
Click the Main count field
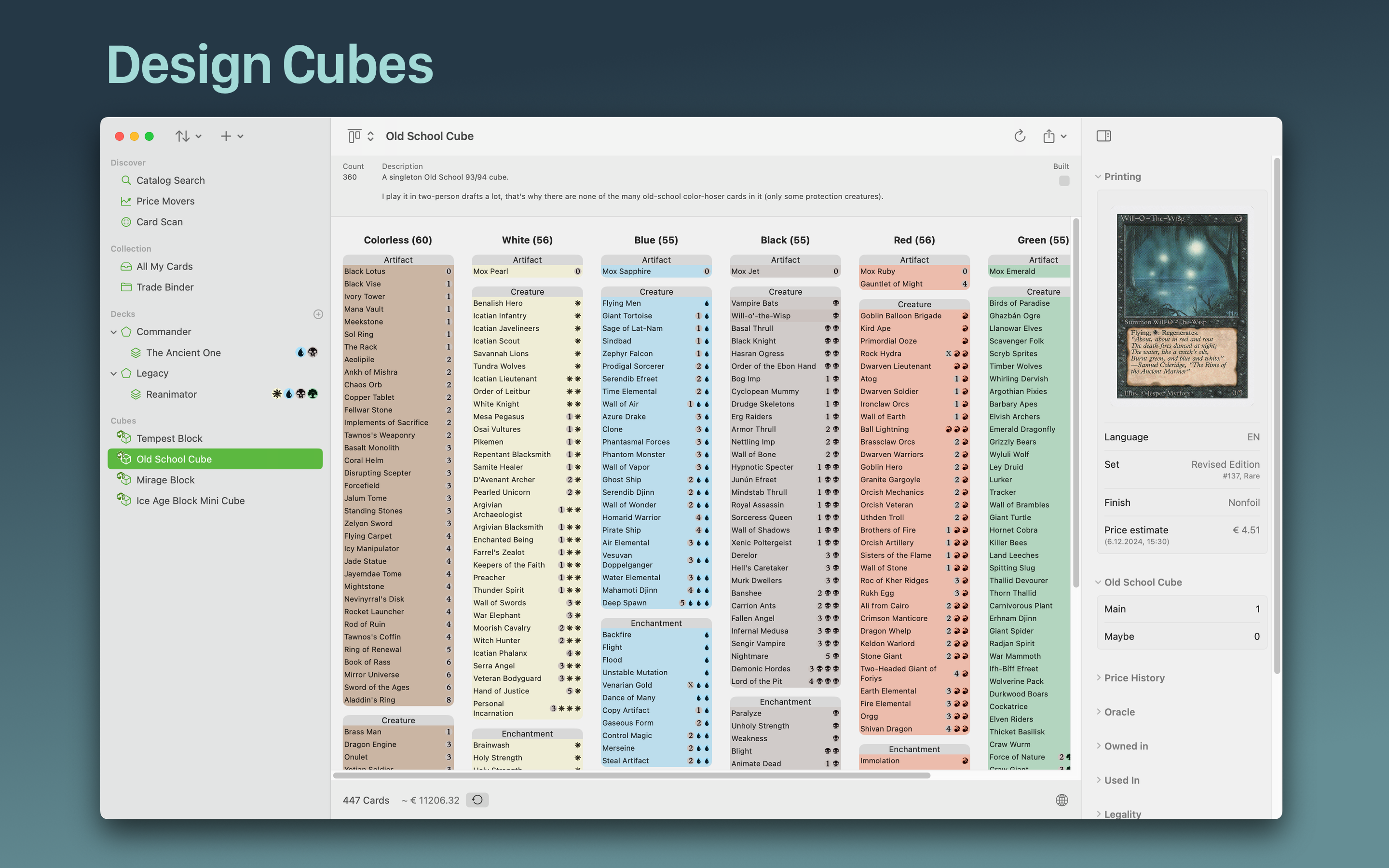(1182, 609)
